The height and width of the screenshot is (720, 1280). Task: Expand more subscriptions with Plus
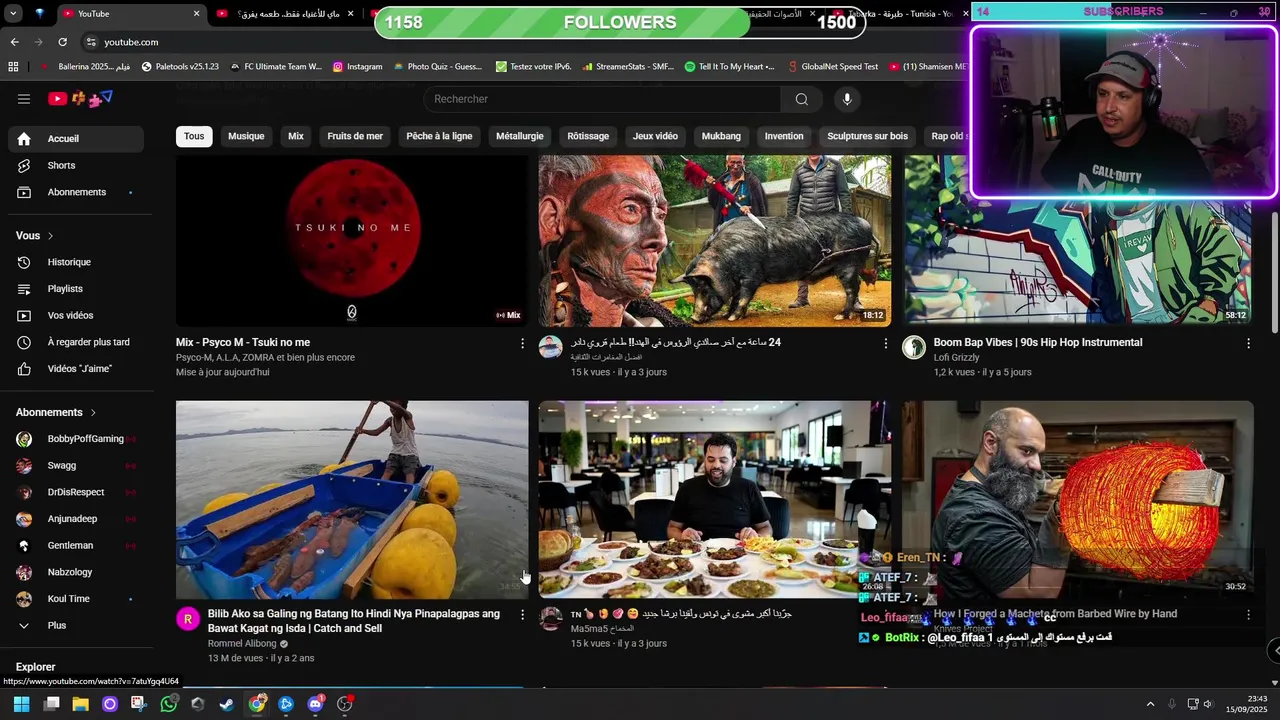[x=76, y=626]
